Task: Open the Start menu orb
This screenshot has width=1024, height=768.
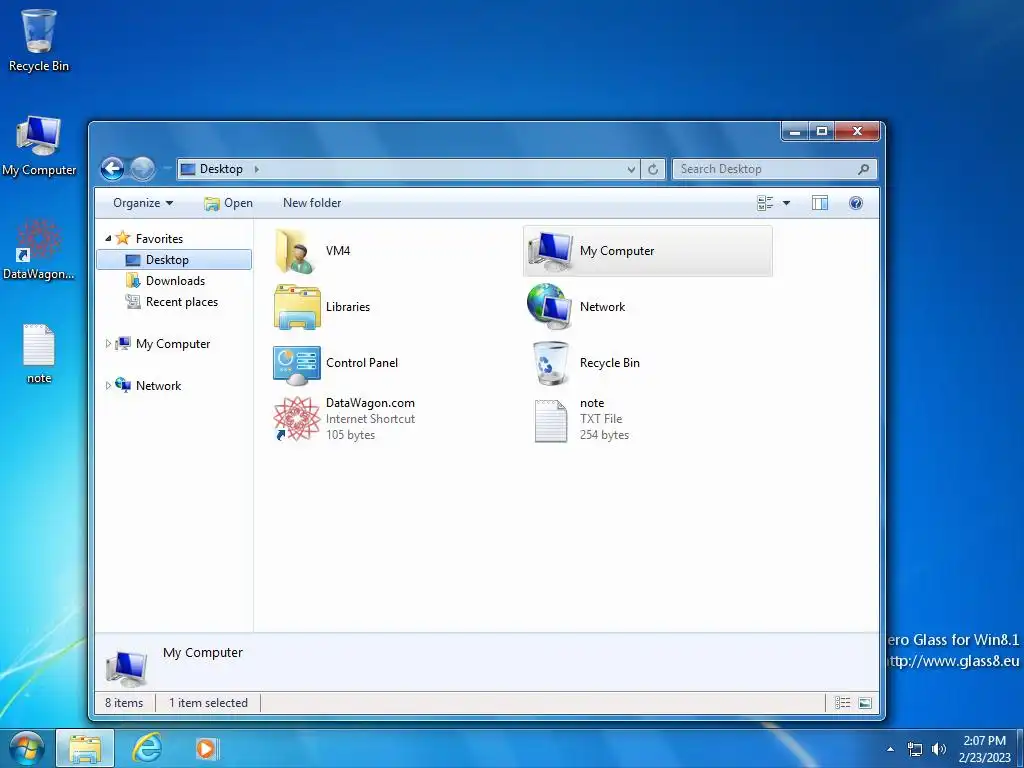Action: 27,749
